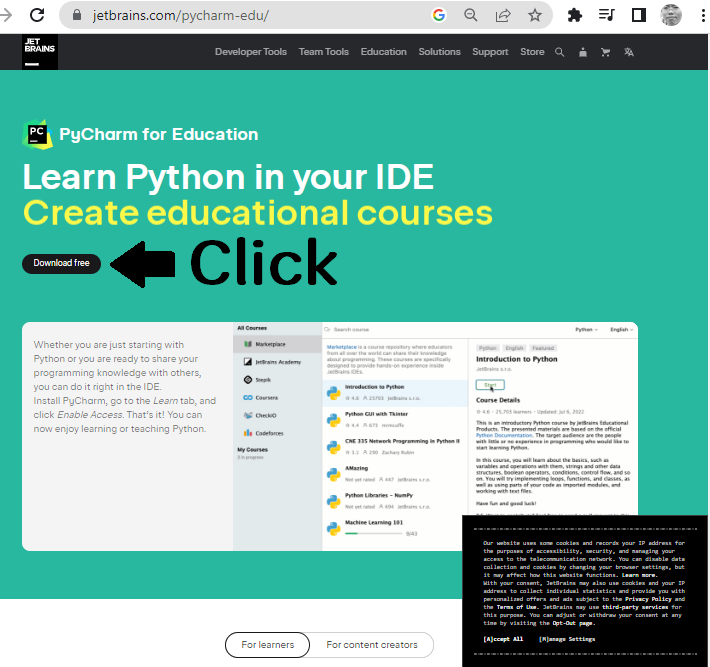The width and height of the screenshot is (710, 667).
Task: Open the Chrome profile avatar
Action: [671, 15]
